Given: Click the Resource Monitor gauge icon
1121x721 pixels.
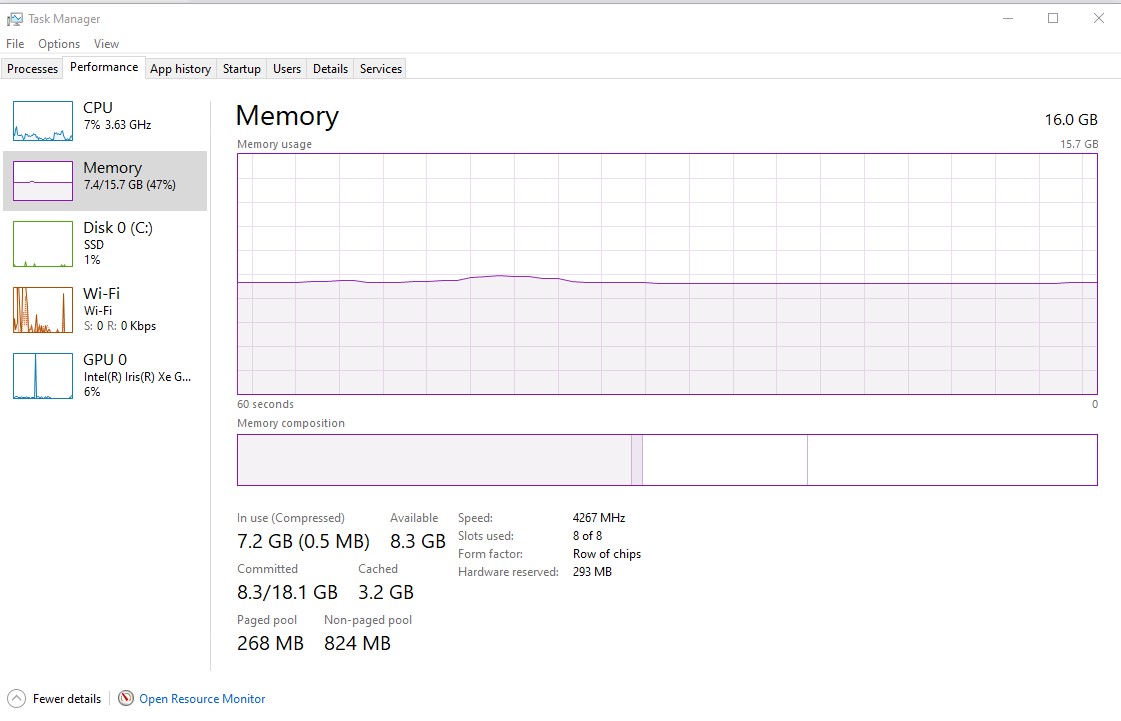Looking at the screenshot, I should tap(126, 698).
